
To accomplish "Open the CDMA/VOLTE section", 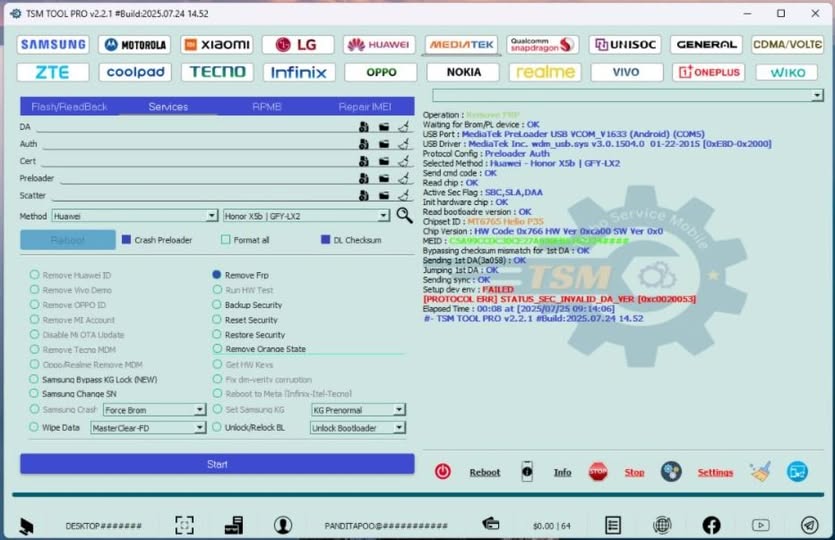I will (x=788, y=45).
